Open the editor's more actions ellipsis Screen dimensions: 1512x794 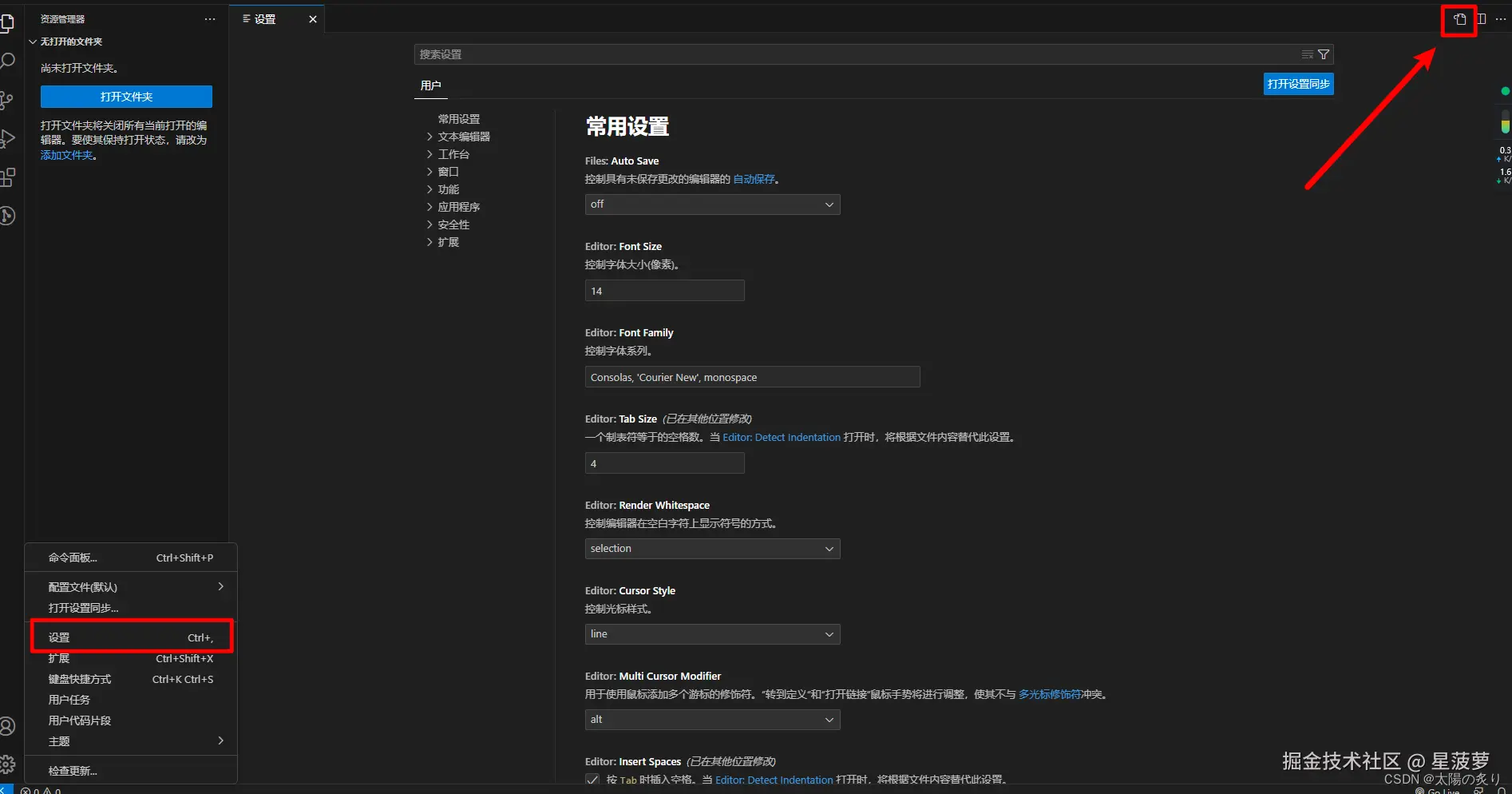coord(1501,19)
